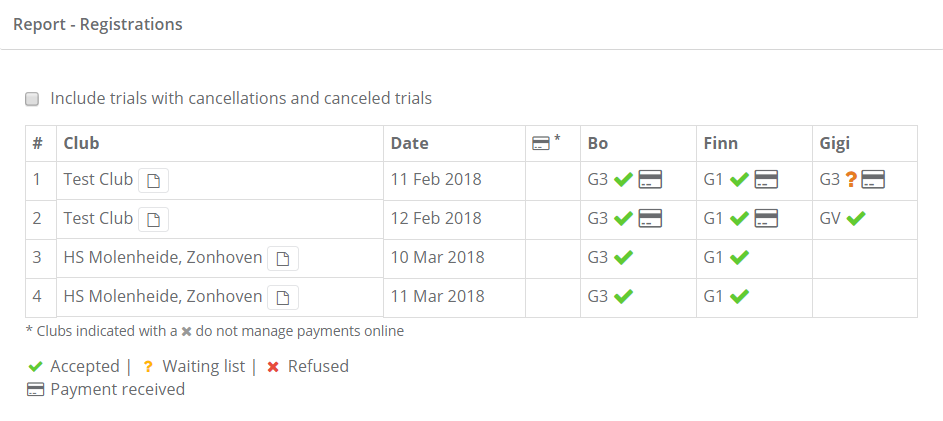Click Gigi's payment icon for 11 Feb
The height and width of the screenshot is (421, 943).
[874, 180]
